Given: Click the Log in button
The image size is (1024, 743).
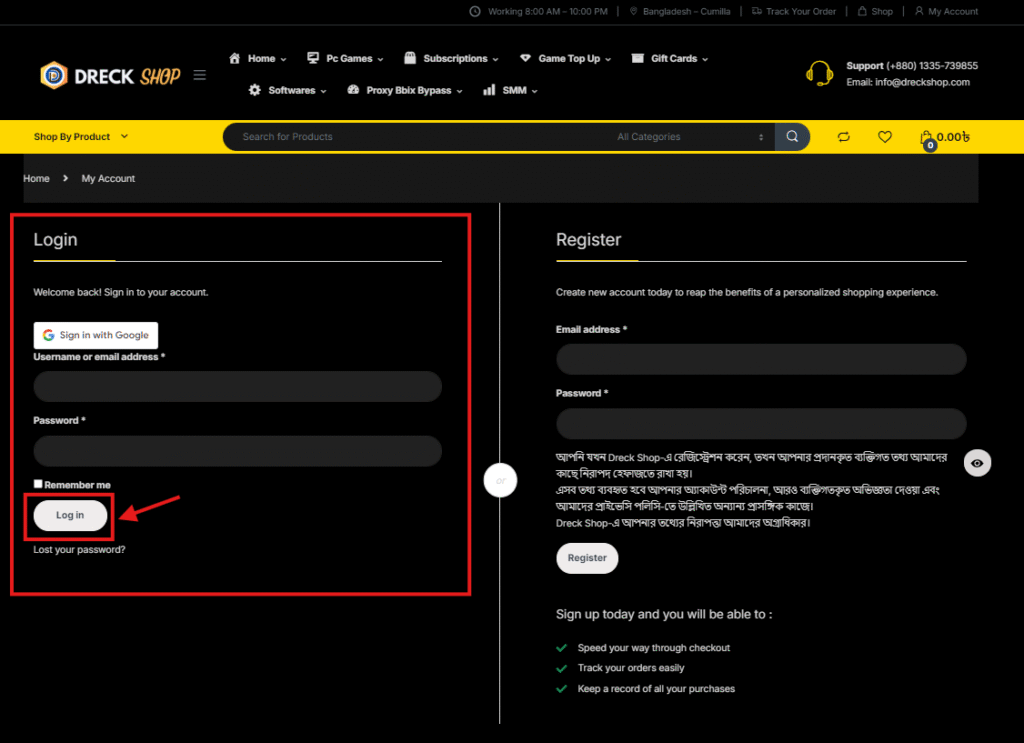Looking at the screenshot, I should click(x=70, y=515).
